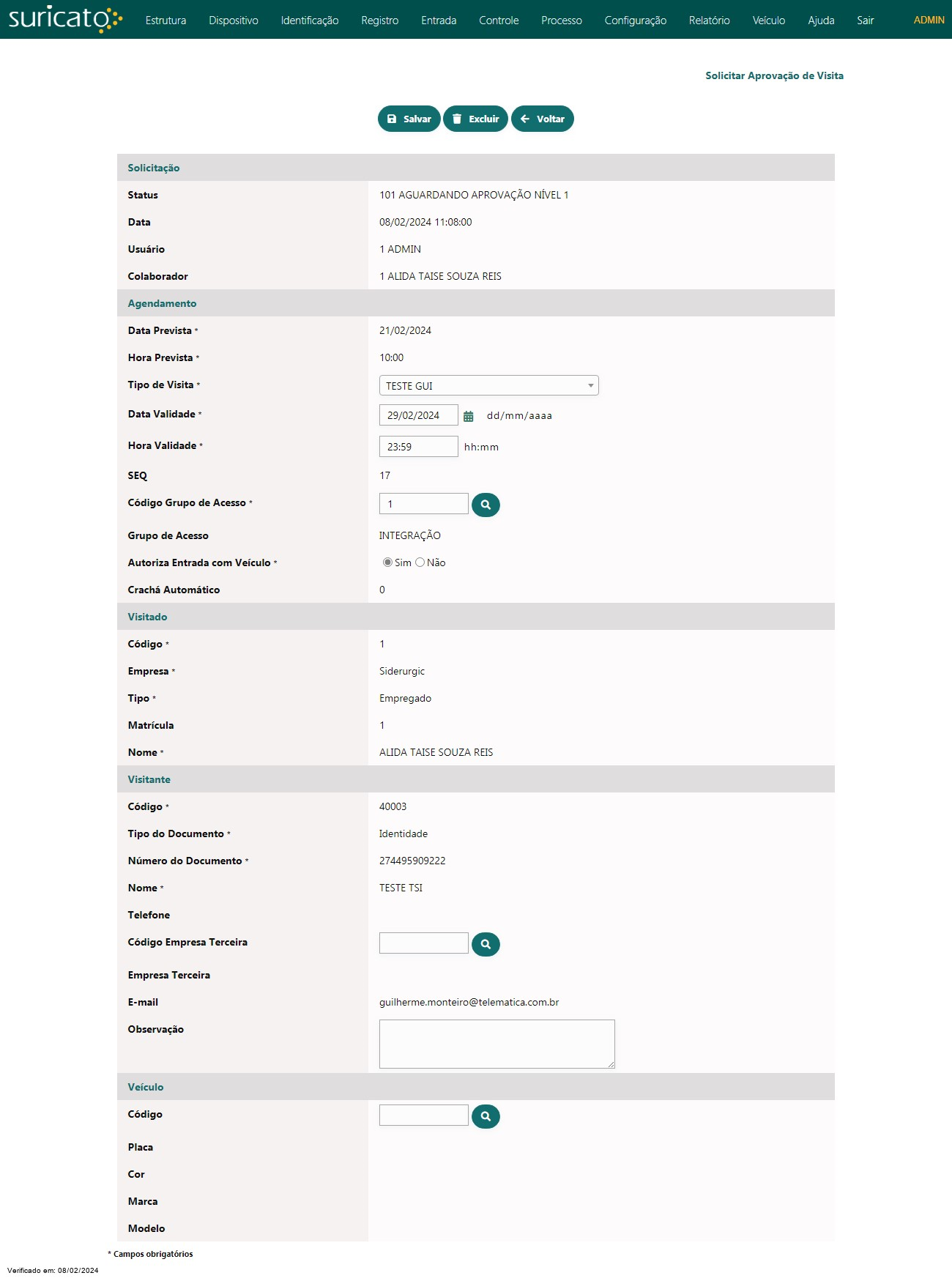
Task: Open the Veículo menu in navbar
Action: [768, 21]
